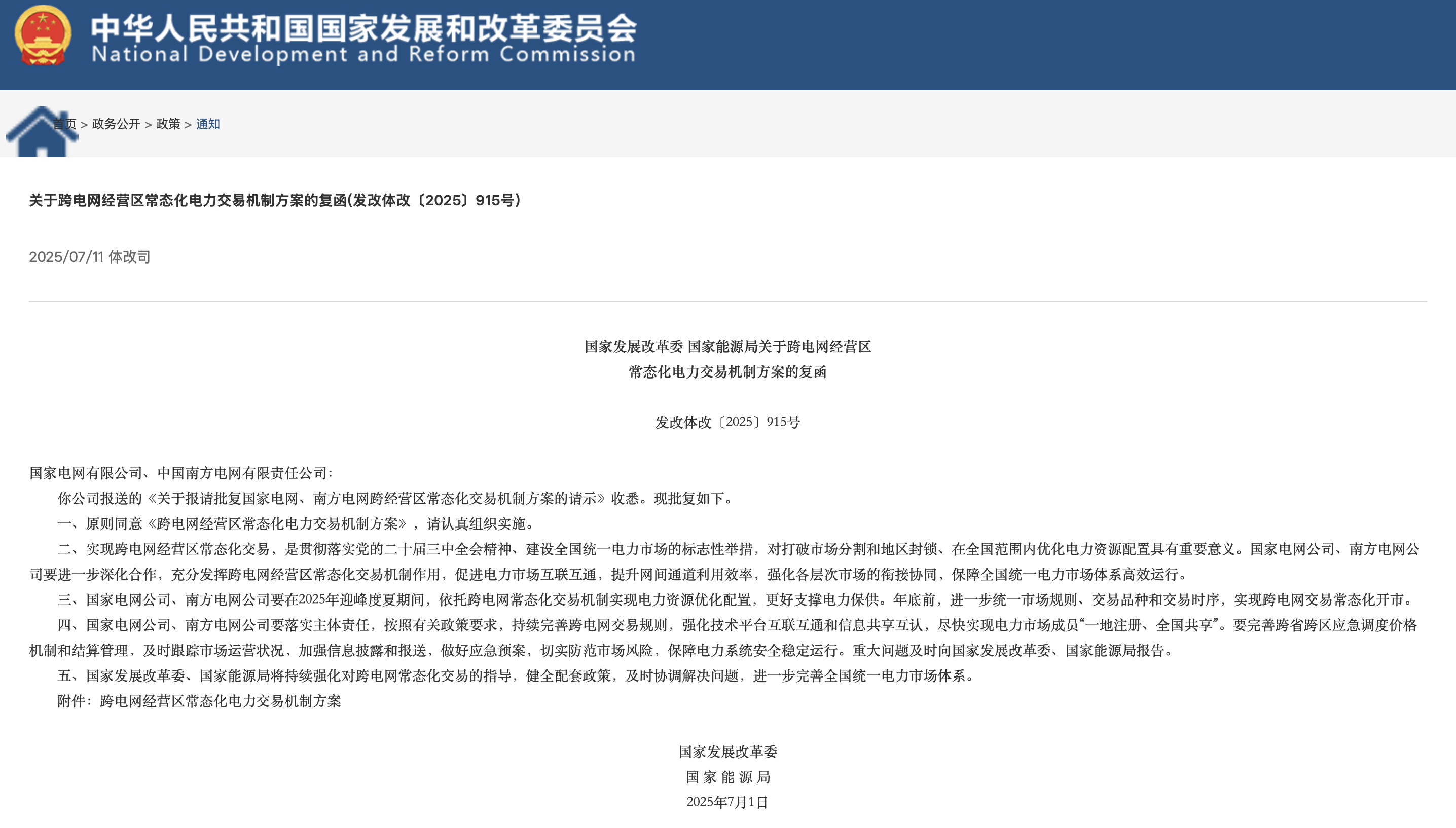Click the 国家发展改革委 signature line
This screenshot has width=1456, height=828.
[727, 752]
